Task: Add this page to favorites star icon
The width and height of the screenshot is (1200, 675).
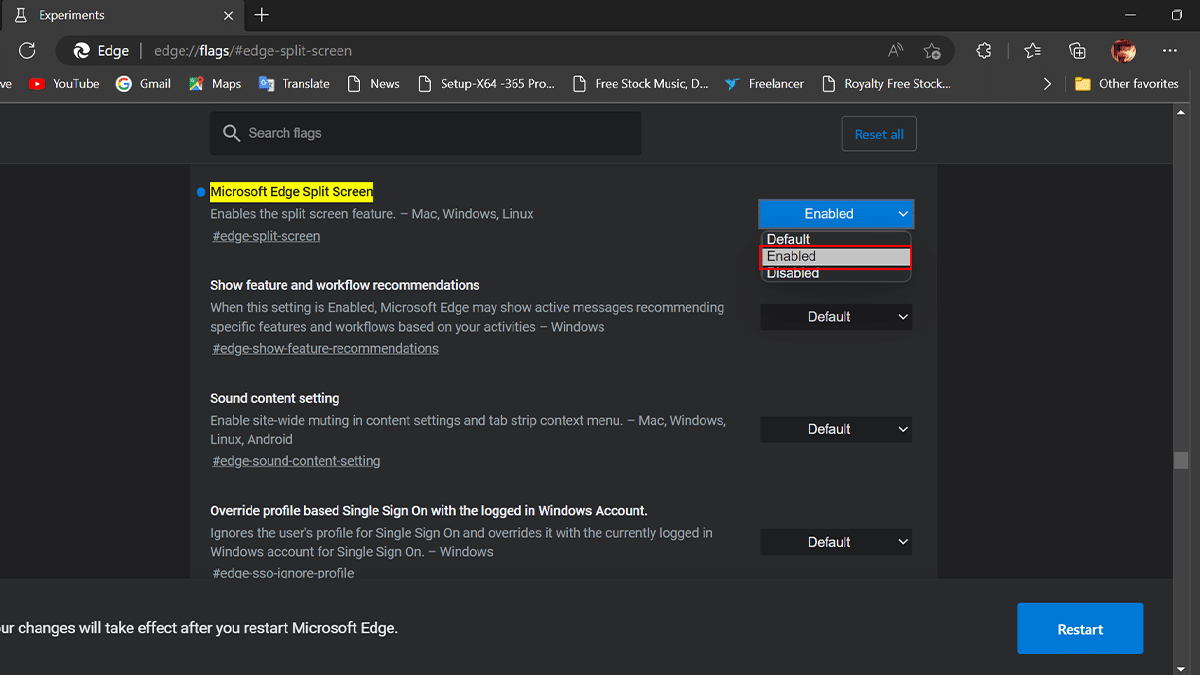Action: pos(932,51)
